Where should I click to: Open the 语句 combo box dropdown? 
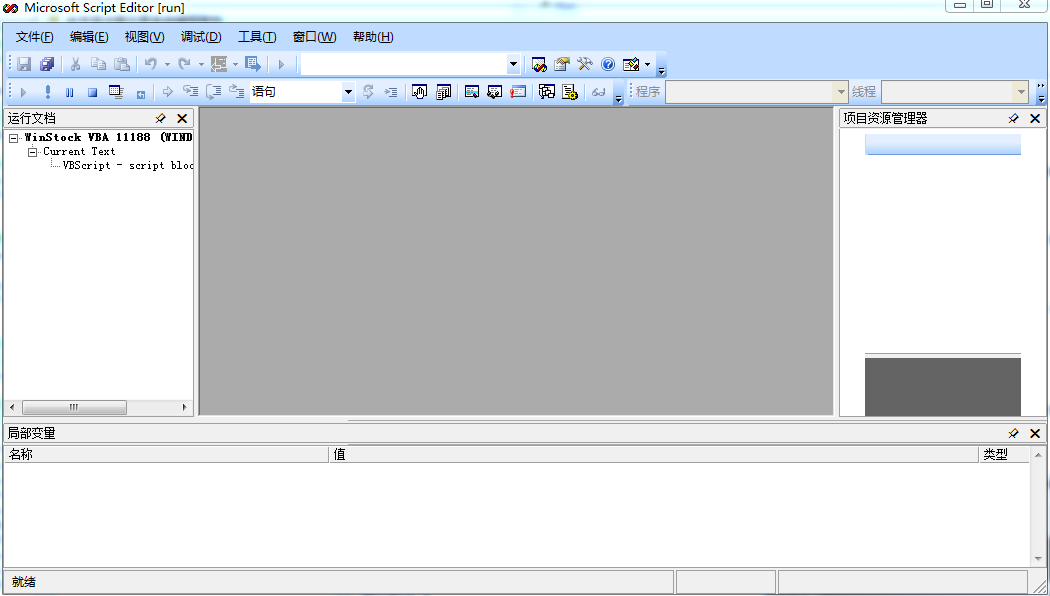tap(348, 92)
